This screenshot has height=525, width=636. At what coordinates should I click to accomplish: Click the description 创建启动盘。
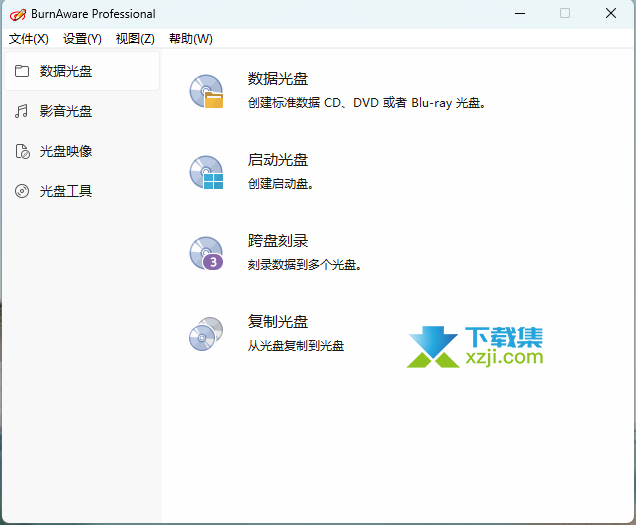coord(281,184)
